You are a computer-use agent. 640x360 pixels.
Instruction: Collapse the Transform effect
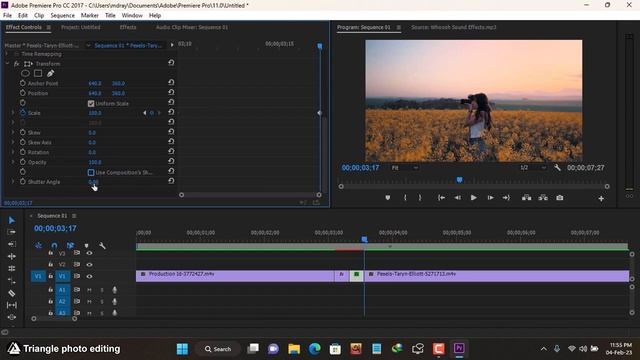point(7,64)
